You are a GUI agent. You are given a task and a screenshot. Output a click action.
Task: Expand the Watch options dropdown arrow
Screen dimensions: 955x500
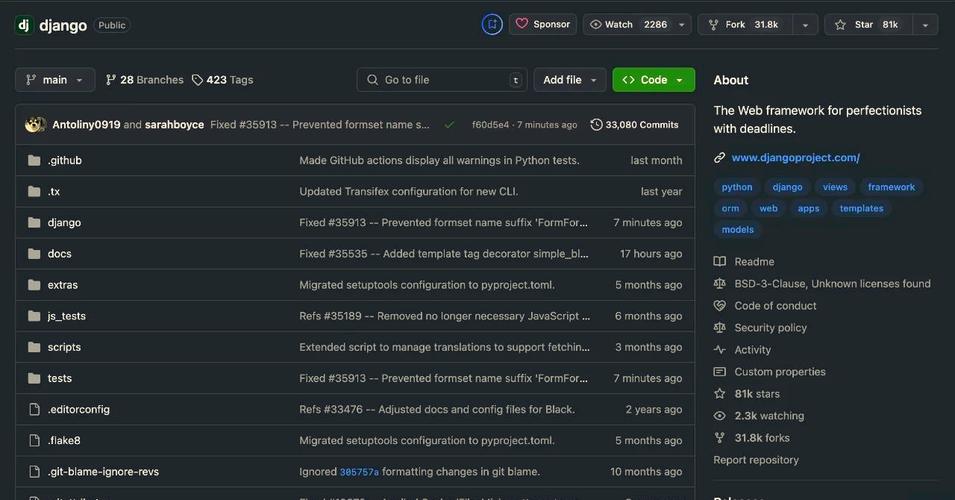pos(682,24)
